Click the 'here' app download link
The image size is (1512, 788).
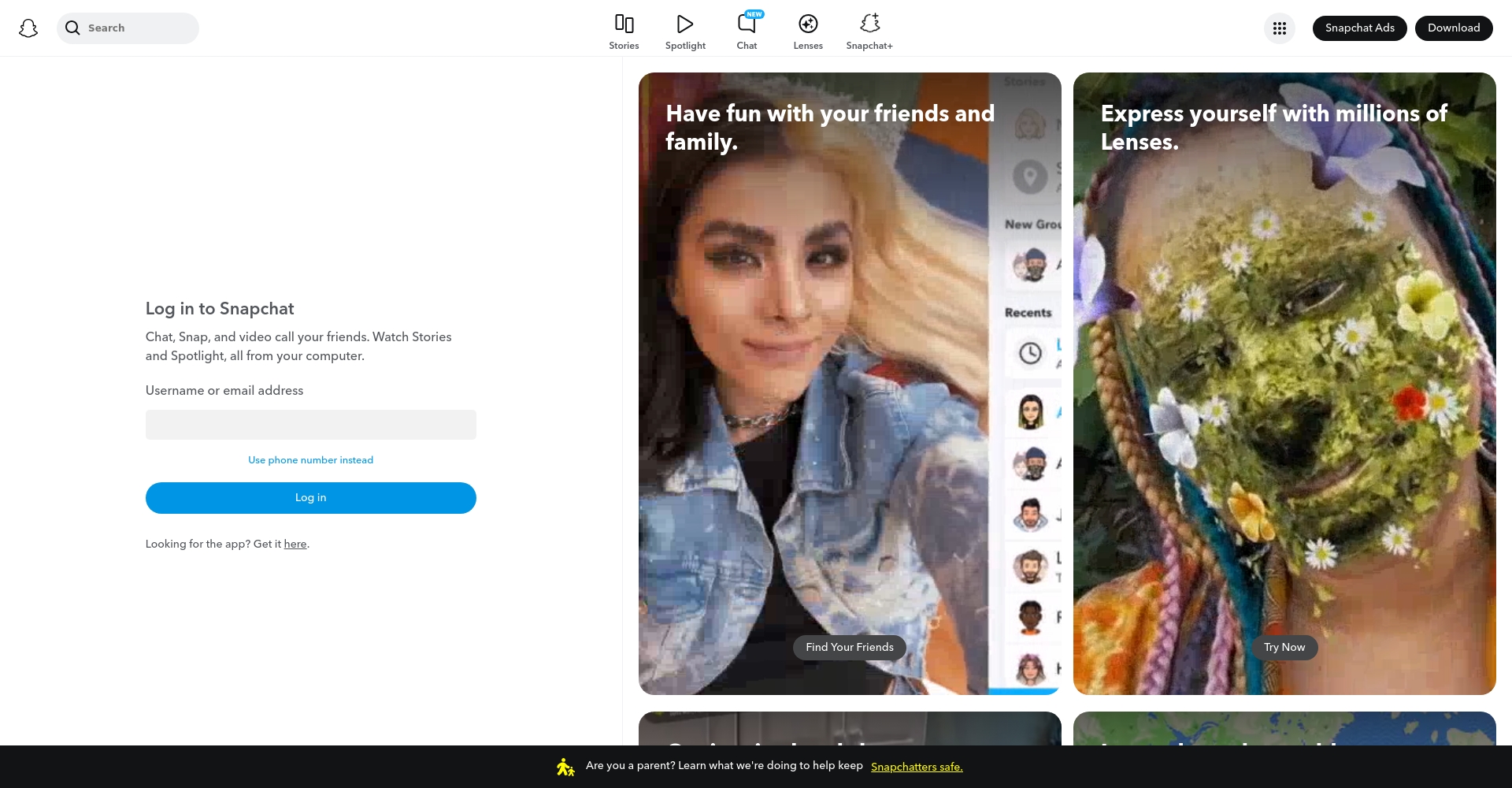[x=295, y=545]
